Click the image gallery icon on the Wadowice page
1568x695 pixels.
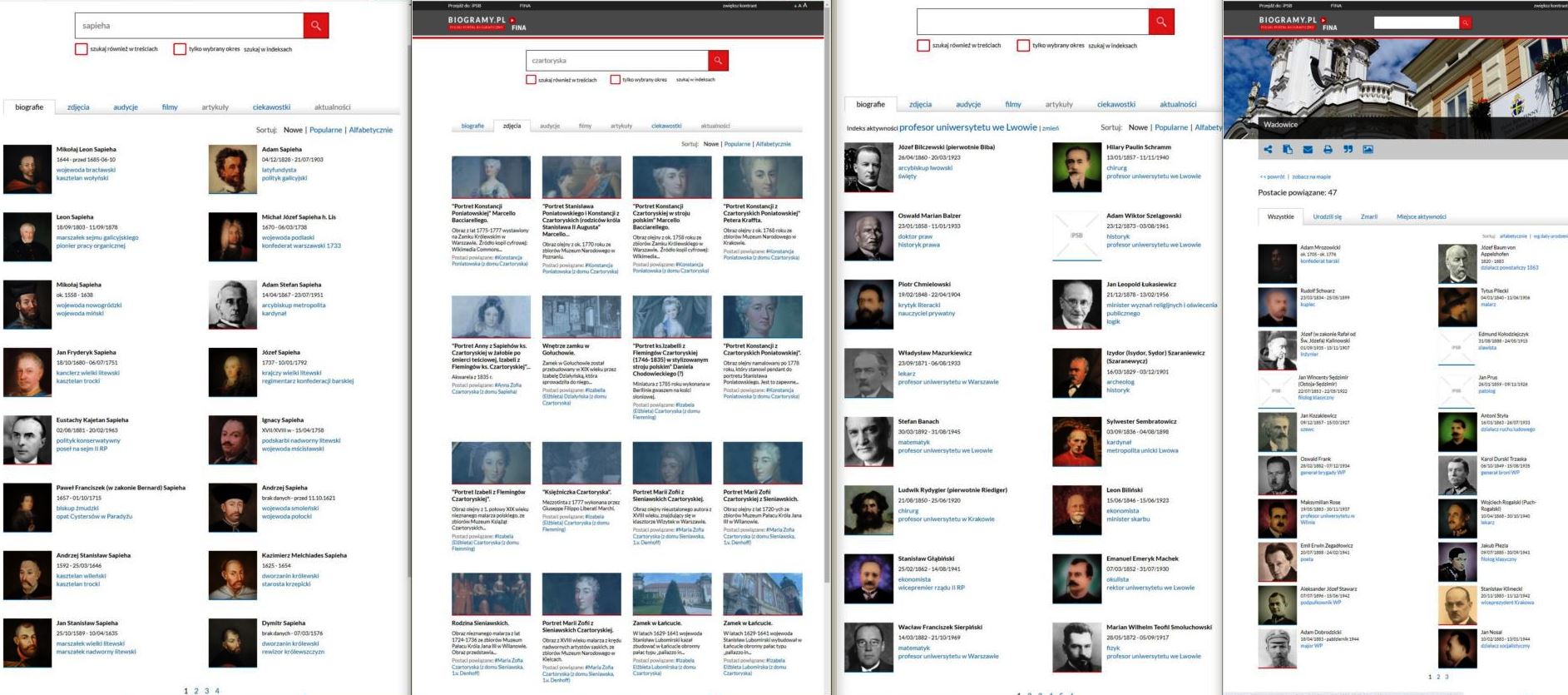point(1368,150)
